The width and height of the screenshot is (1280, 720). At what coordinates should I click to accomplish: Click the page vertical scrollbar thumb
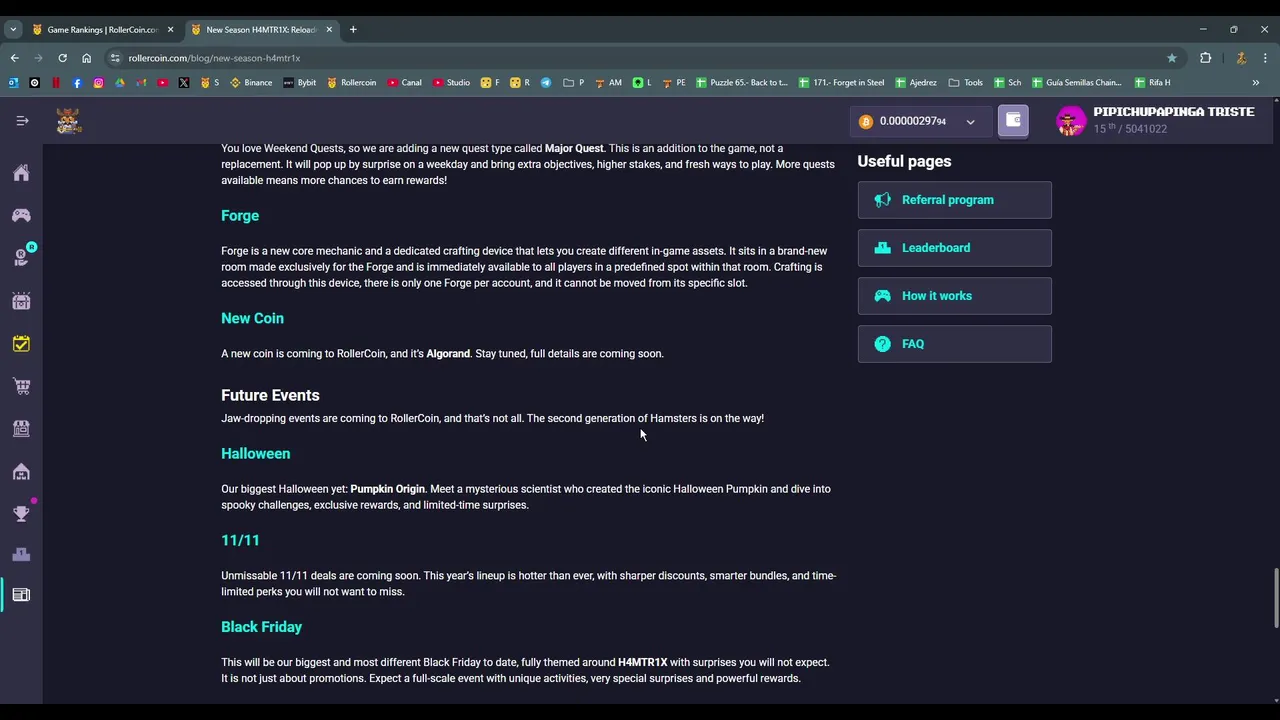point(1275,598)
